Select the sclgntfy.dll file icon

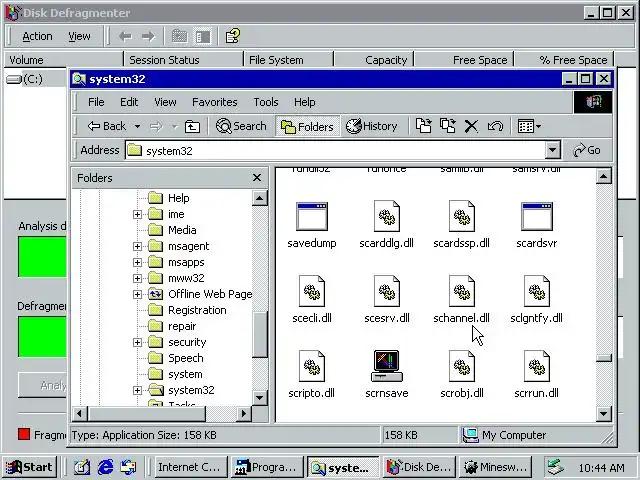[537, 291]
